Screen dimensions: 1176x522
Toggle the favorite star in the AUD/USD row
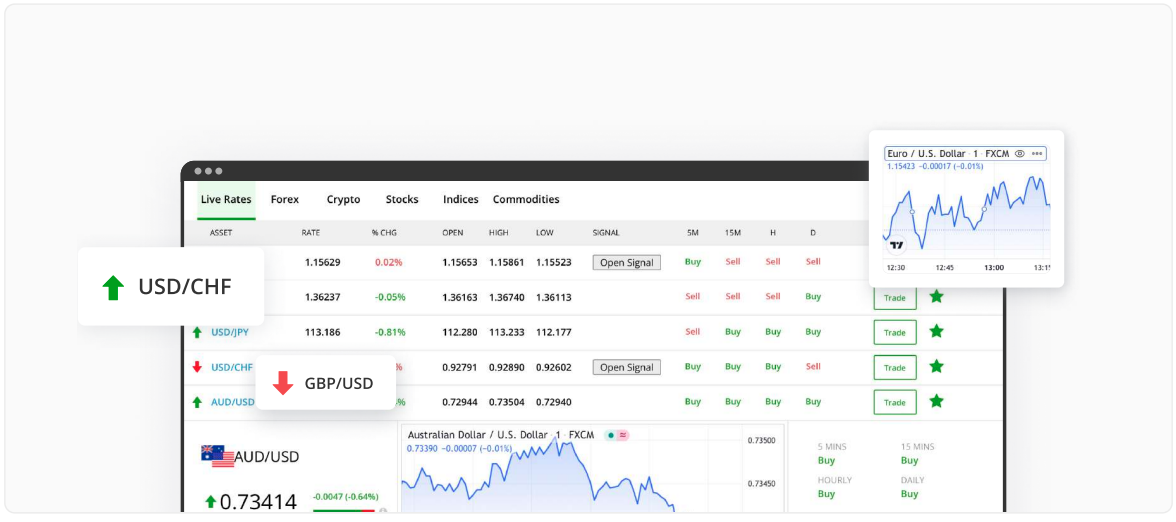tap(936, 401)
